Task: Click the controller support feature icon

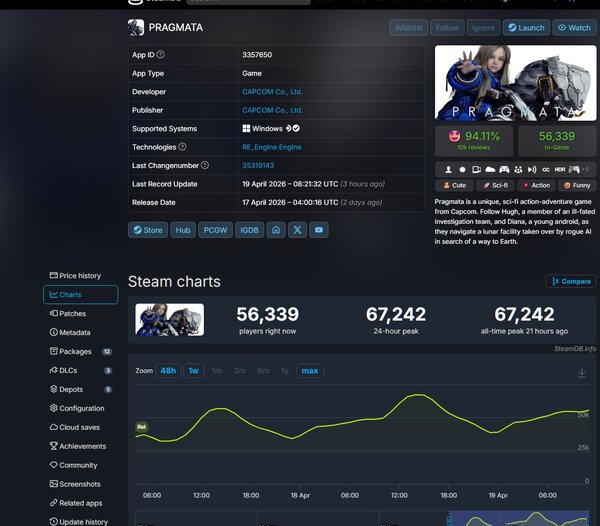Action: [x=504, y=169]
